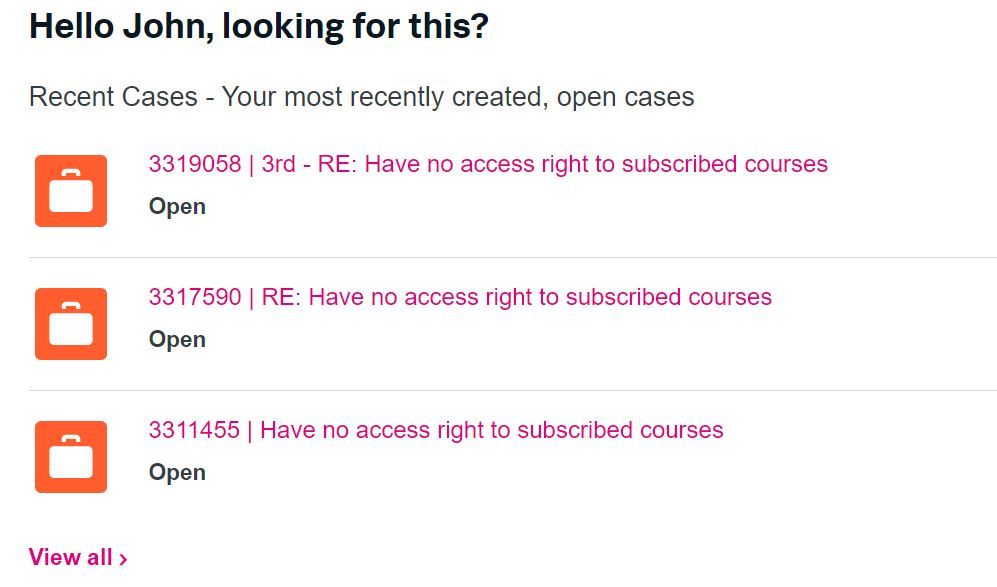Image resolution: width=997 pixels, height=587 pixels.
Task: Expand using the chevron beside View all
Action: tap(123, 559)
